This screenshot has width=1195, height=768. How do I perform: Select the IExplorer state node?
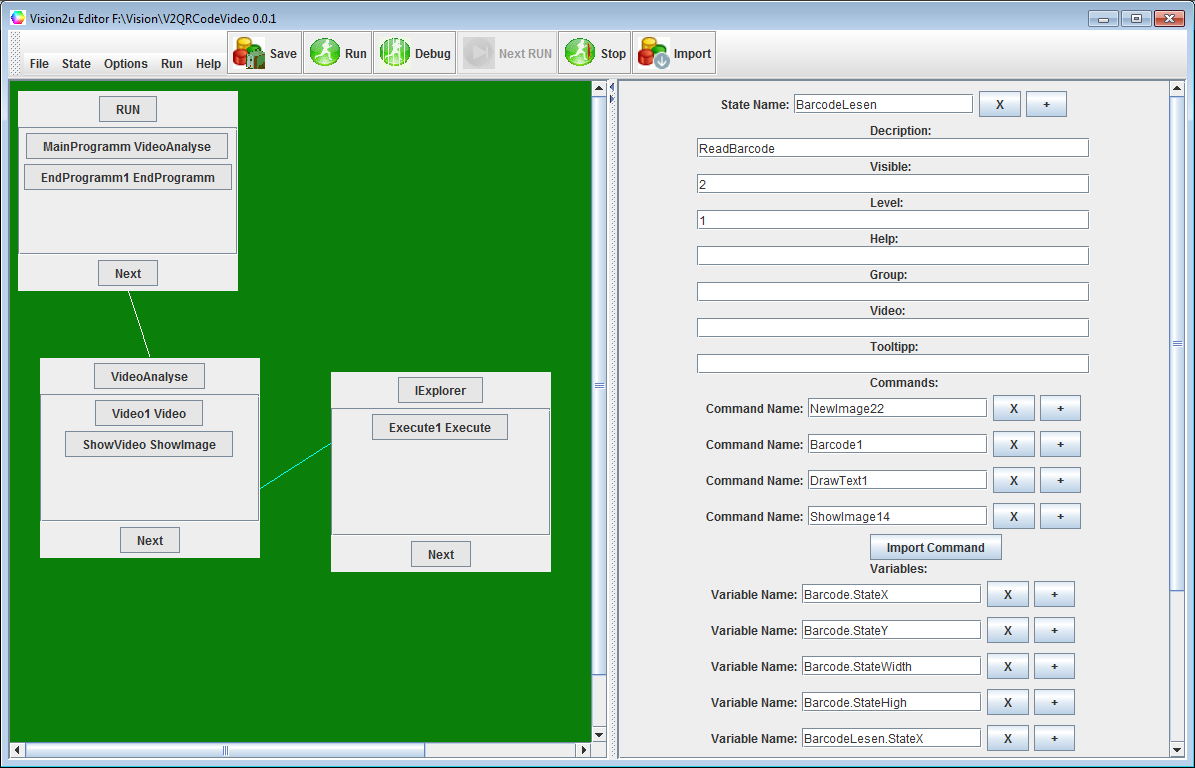click(x=440, y=390)
